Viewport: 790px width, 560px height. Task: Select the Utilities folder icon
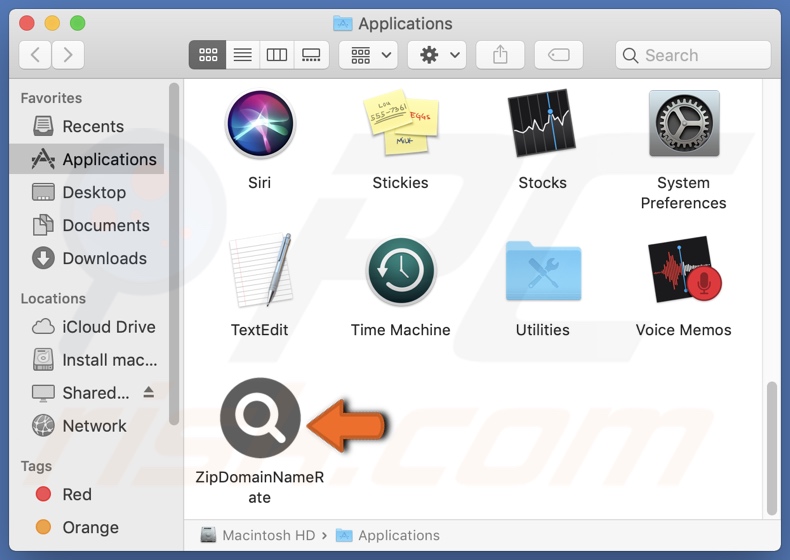543,271
